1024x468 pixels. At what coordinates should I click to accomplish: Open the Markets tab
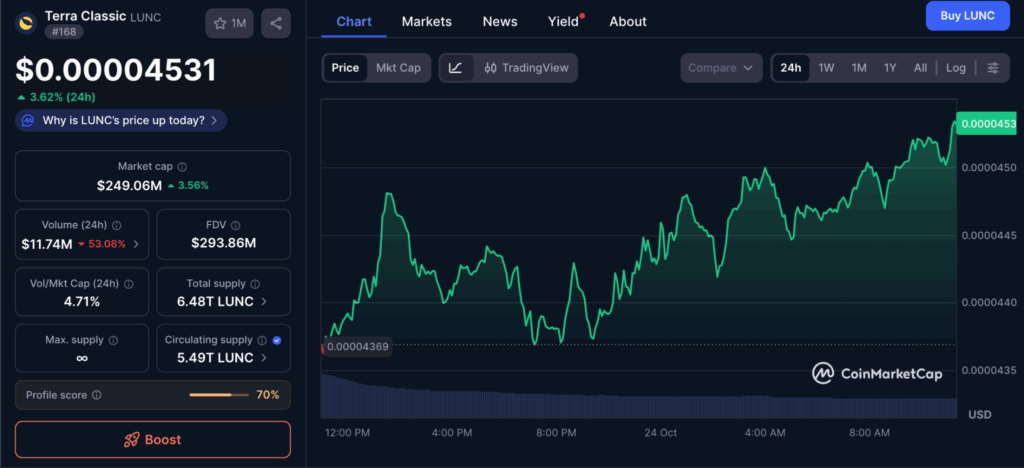tap(426, 21)
